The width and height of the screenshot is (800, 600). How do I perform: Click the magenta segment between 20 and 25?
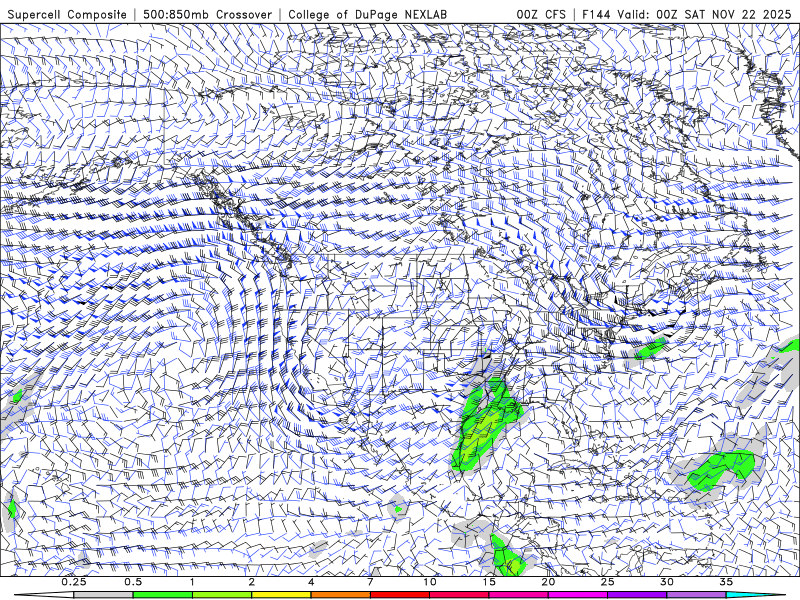coord(578,595)
